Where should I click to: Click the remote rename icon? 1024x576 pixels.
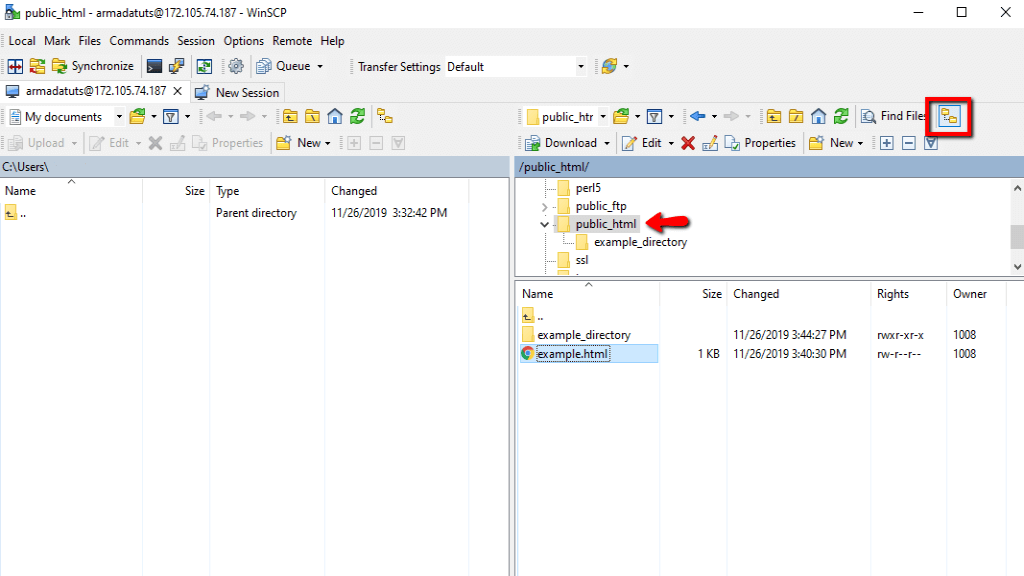click(x=710, y=143)
